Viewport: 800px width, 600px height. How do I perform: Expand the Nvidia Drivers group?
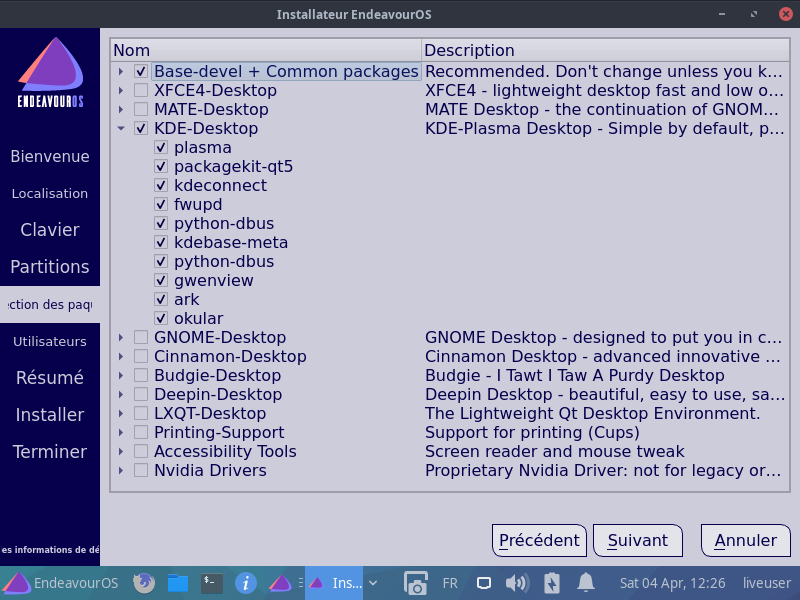coord(121,471)
